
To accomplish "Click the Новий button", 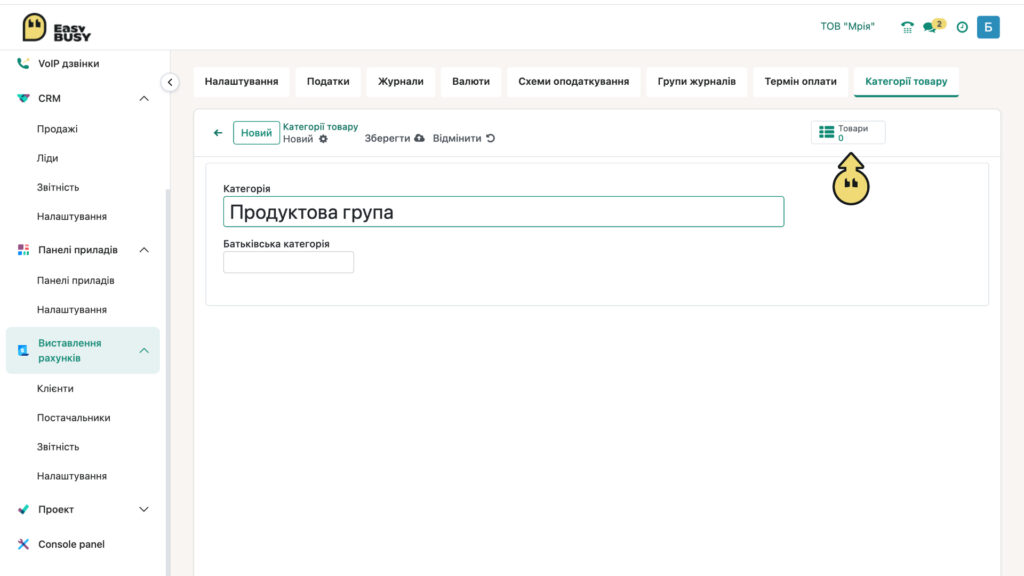I will tap(256, 133).
